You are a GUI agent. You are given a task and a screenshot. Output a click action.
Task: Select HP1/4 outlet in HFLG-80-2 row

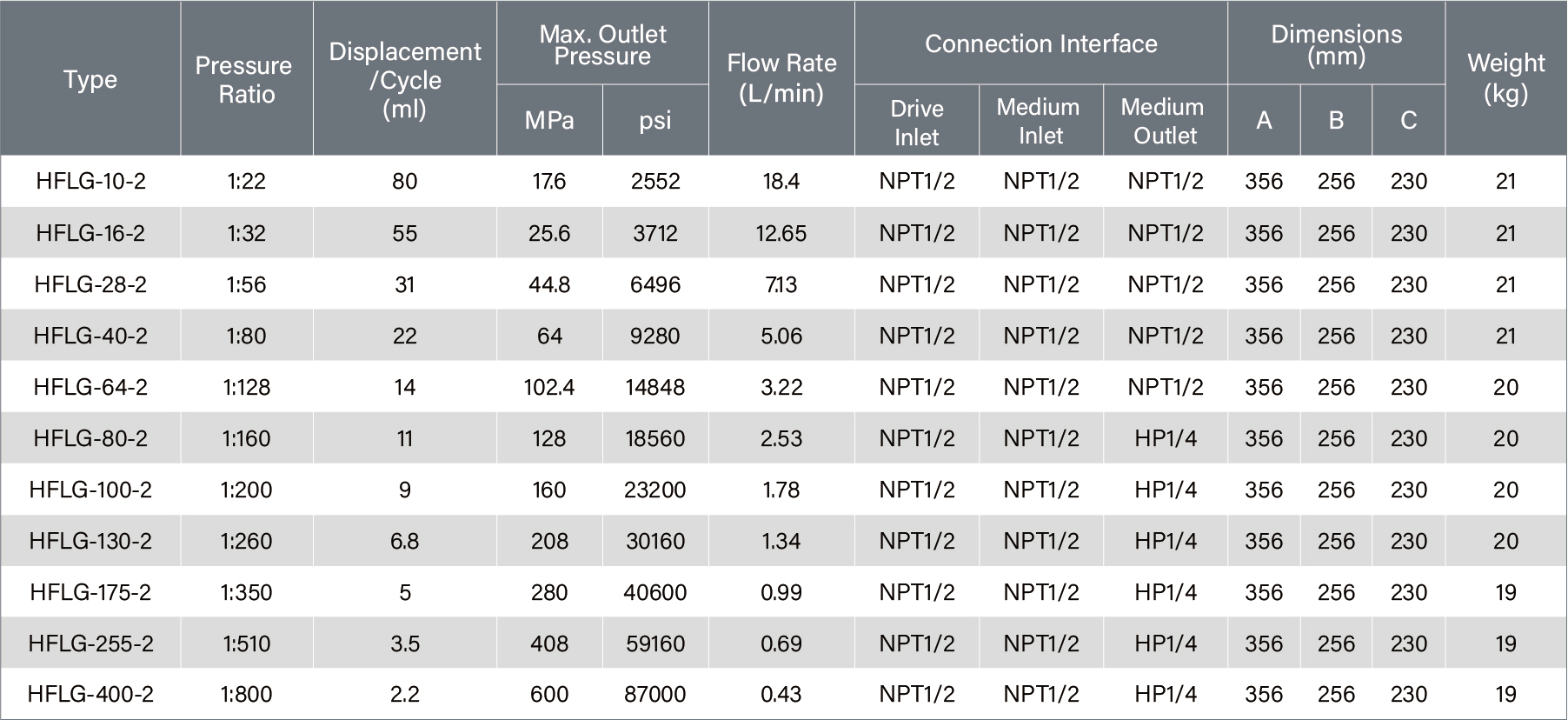[1165, 438]
